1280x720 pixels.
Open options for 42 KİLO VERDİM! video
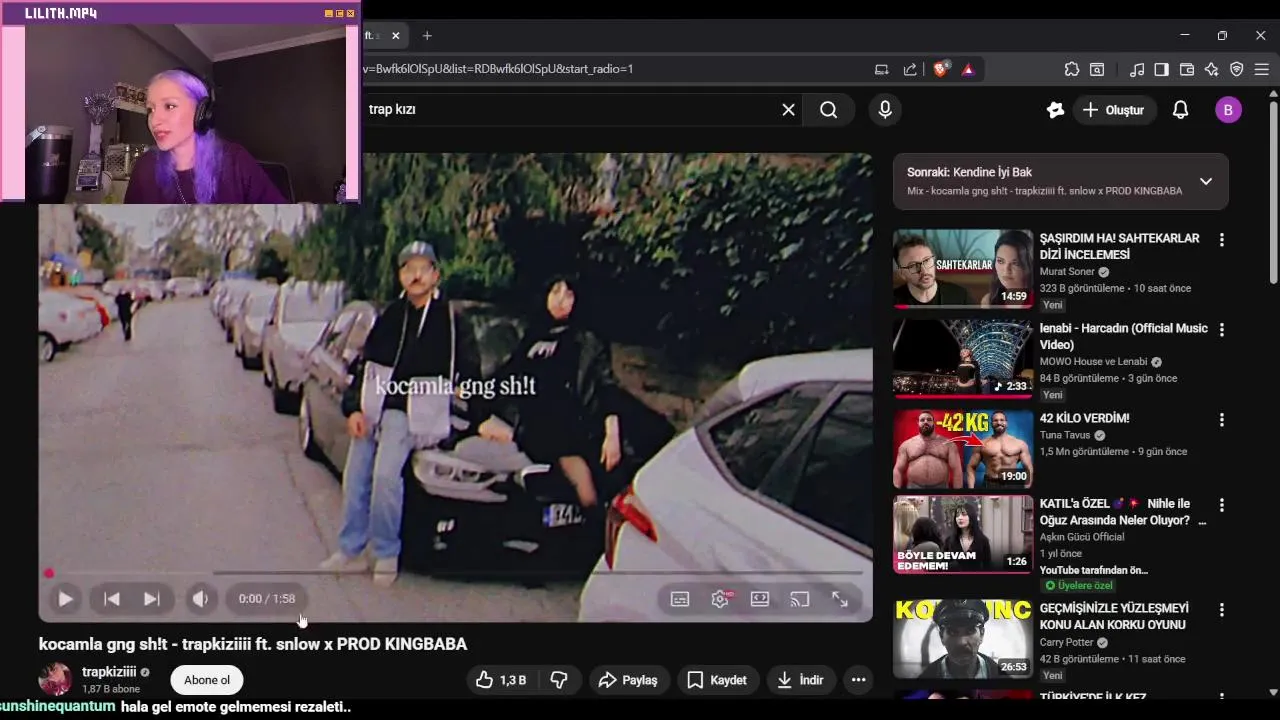tap(1221, 420)
